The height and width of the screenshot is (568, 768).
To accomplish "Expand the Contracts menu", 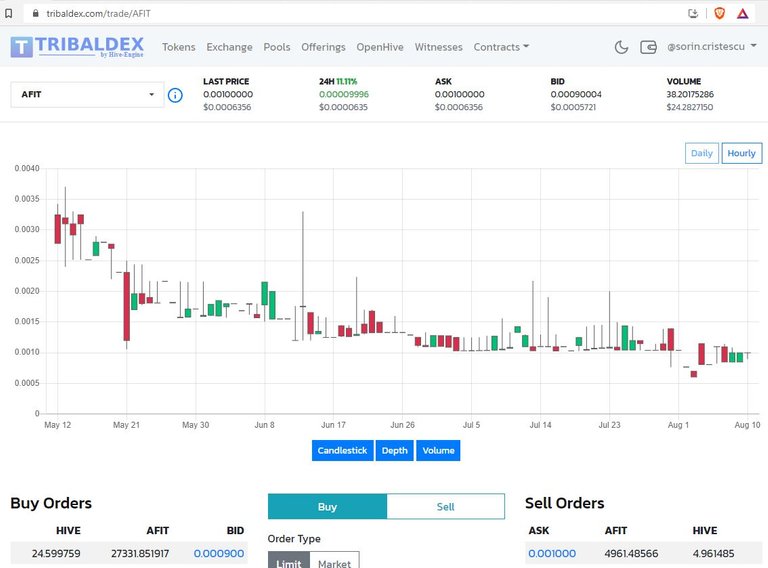I will click(501, 47).
